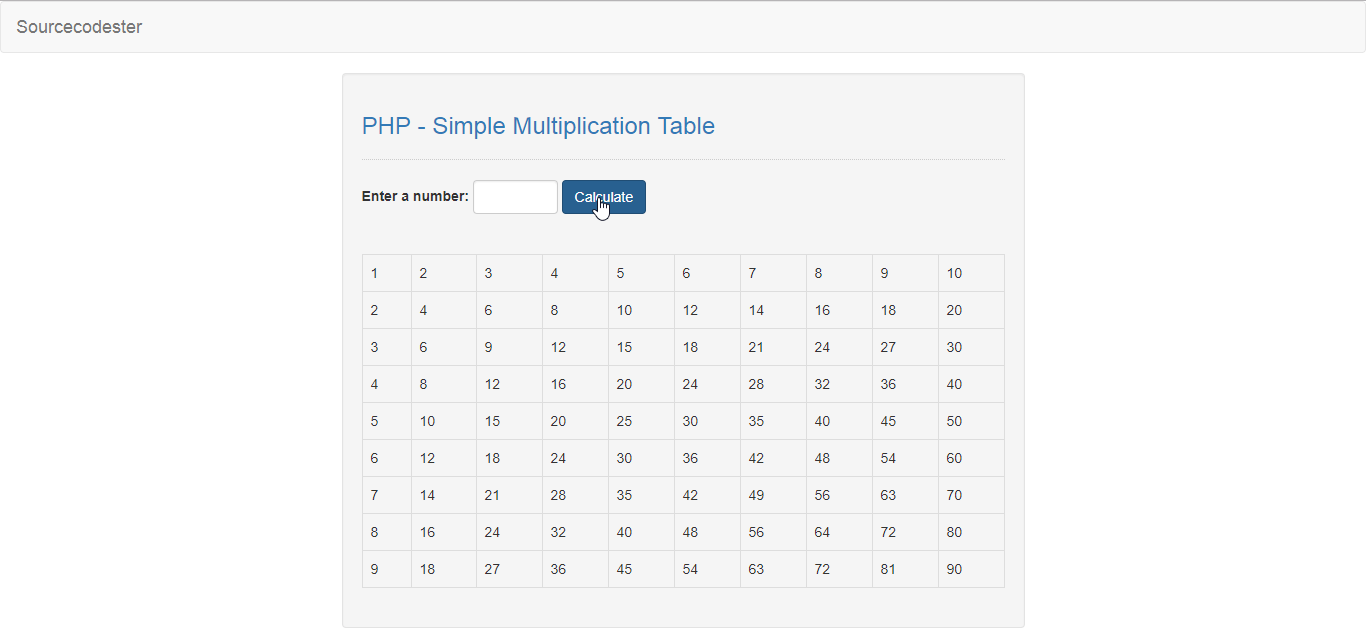This screenshot has width=1366, height=642.
Task: Select the cell containing 56 in row eight
Action: (x=756, y=532)
